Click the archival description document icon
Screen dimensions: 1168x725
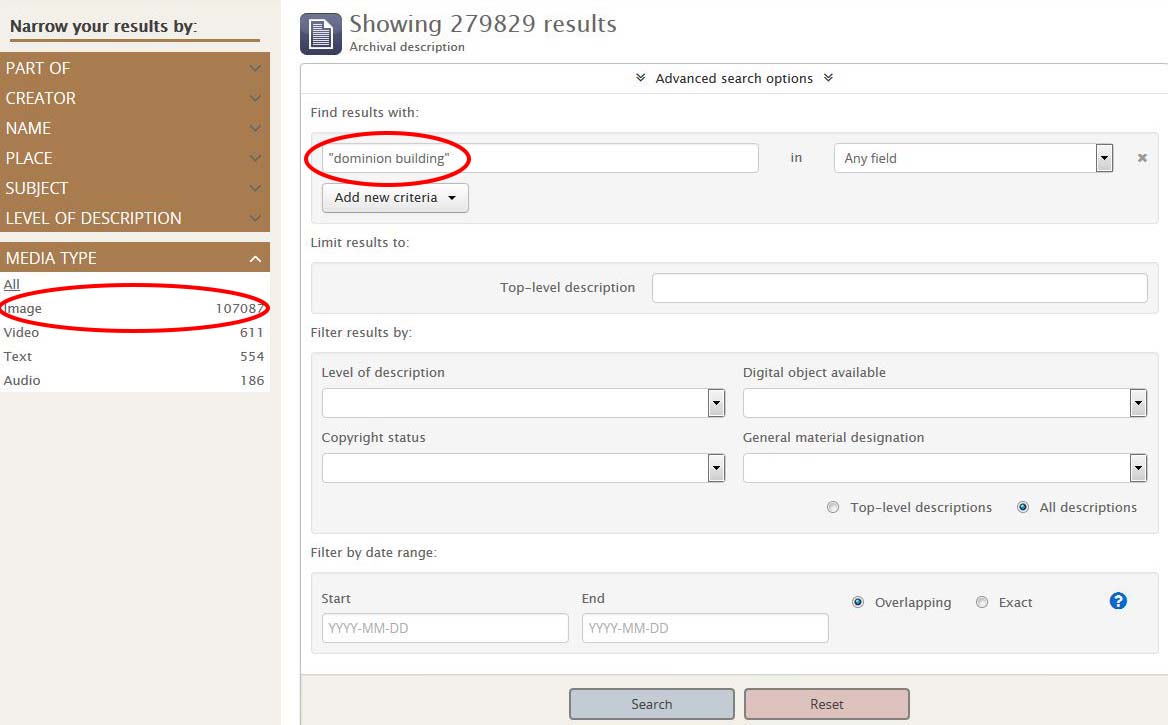[x=320, y=34]
